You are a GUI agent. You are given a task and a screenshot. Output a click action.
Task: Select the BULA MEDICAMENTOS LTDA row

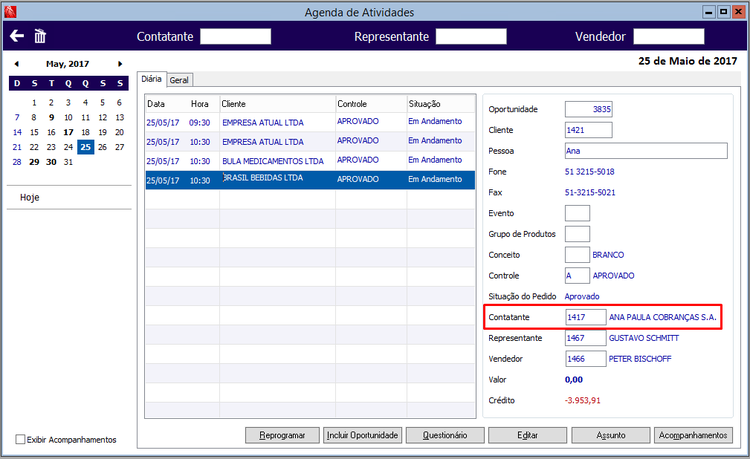coord(310,161)
